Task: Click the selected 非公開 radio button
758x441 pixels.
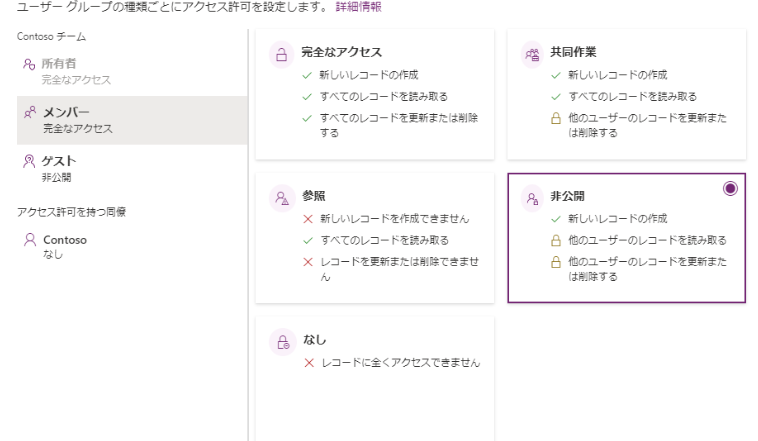Action: coord(730,188)
